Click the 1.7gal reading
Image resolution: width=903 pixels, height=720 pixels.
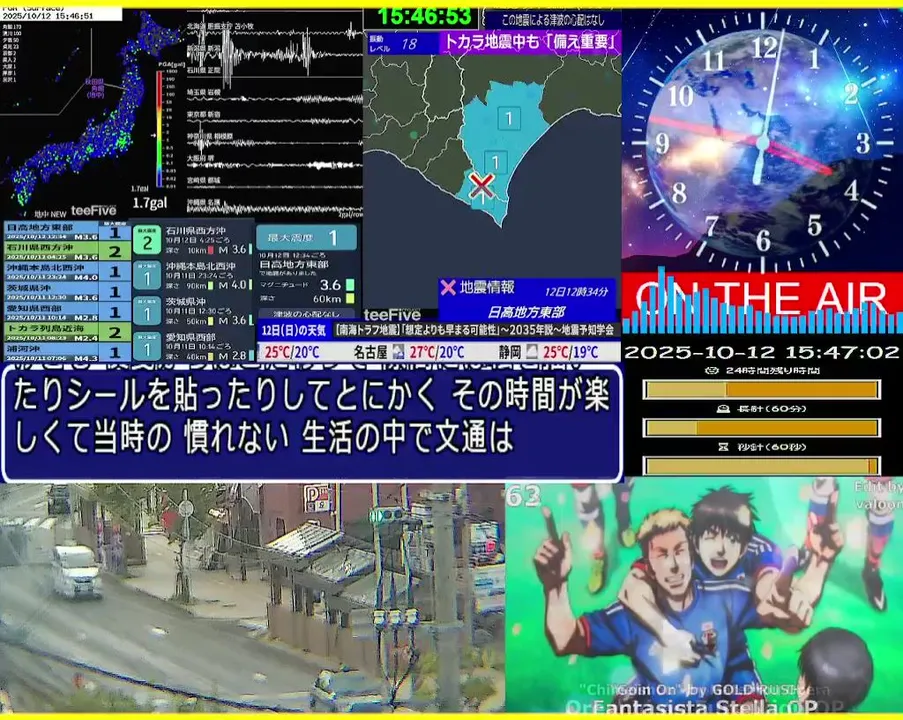tap(150, 203)
